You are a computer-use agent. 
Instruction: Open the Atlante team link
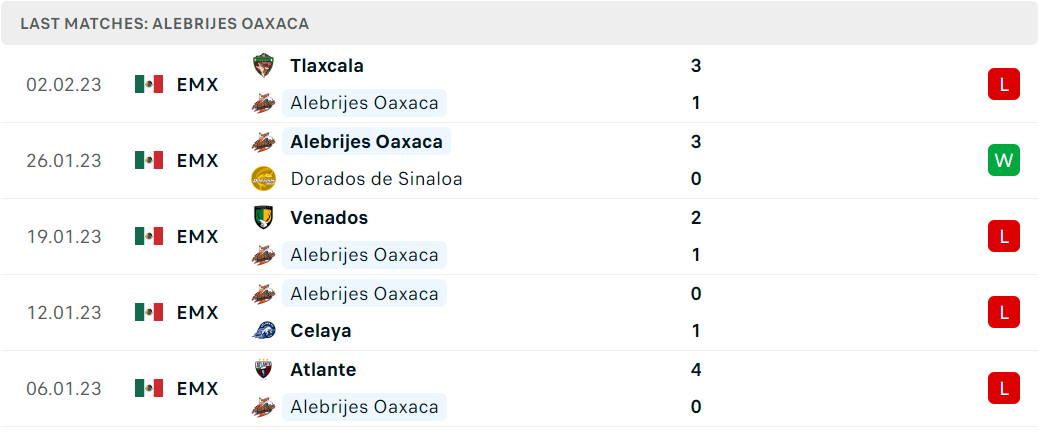(324, 369)
